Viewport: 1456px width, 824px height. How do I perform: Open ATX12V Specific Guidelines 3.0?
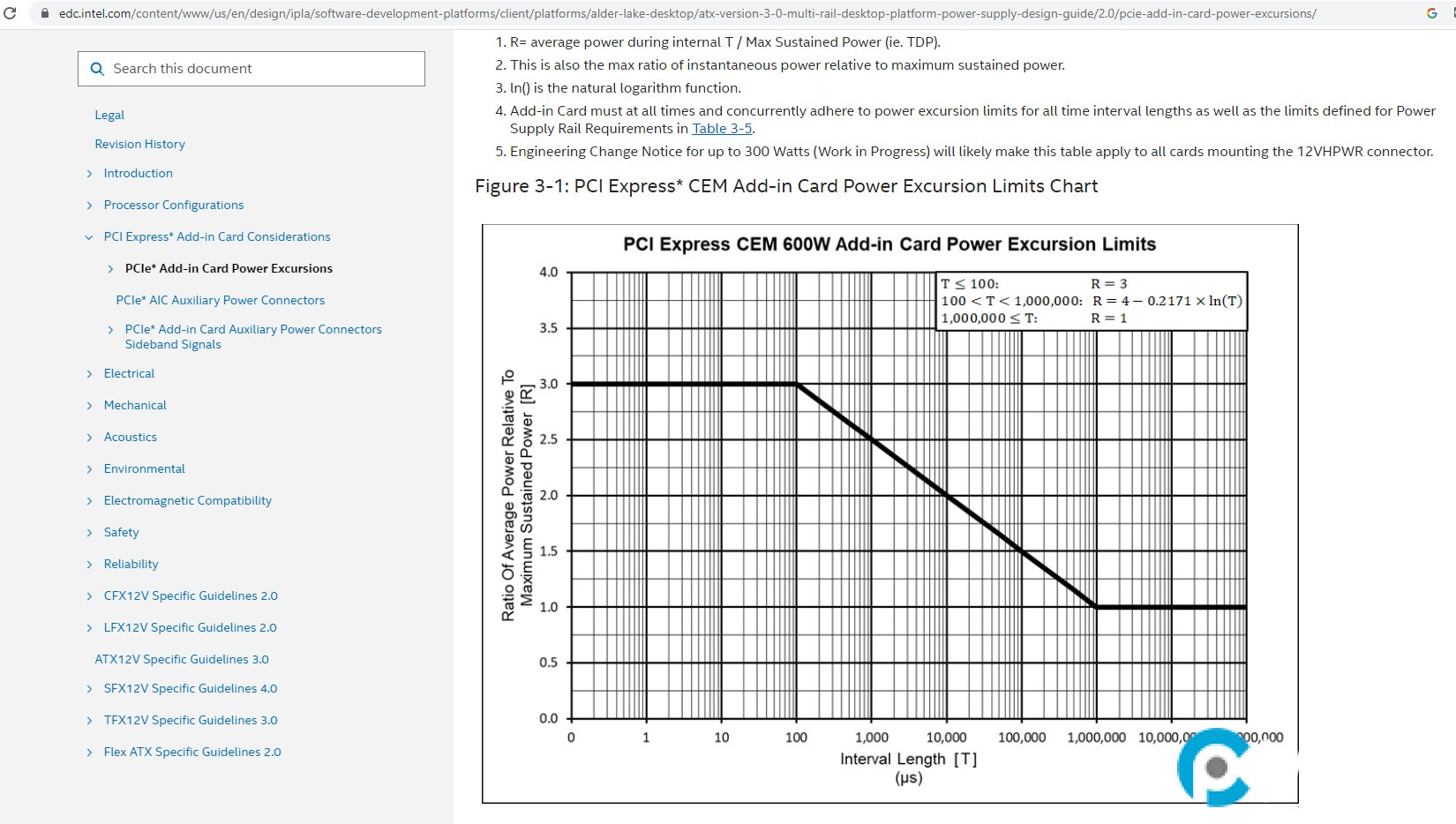[182, 659]
